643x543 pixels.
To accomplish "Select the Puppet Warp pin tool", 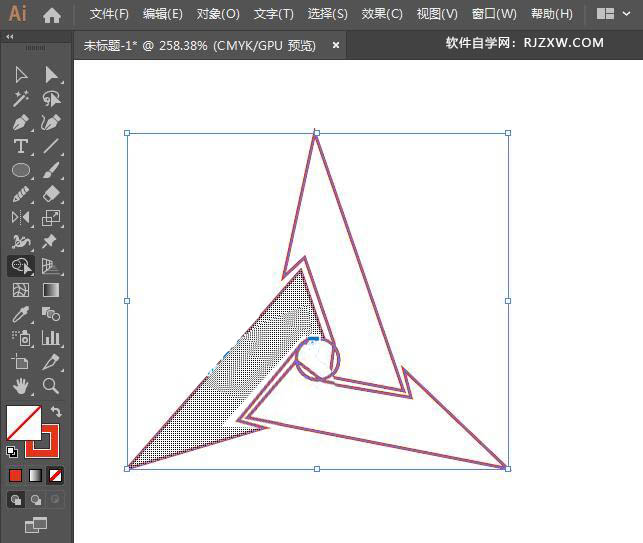I will point(51,242).
